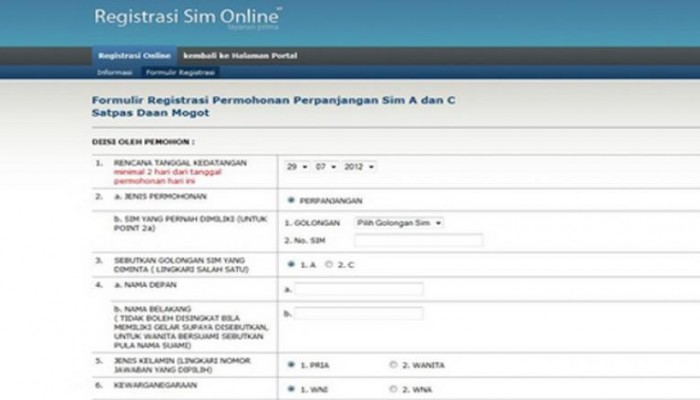This screenshot has height=400, width=700.
Task: Switch to the Informasi sub-tab
Action: pyautogui.click(x=114, y=73)
